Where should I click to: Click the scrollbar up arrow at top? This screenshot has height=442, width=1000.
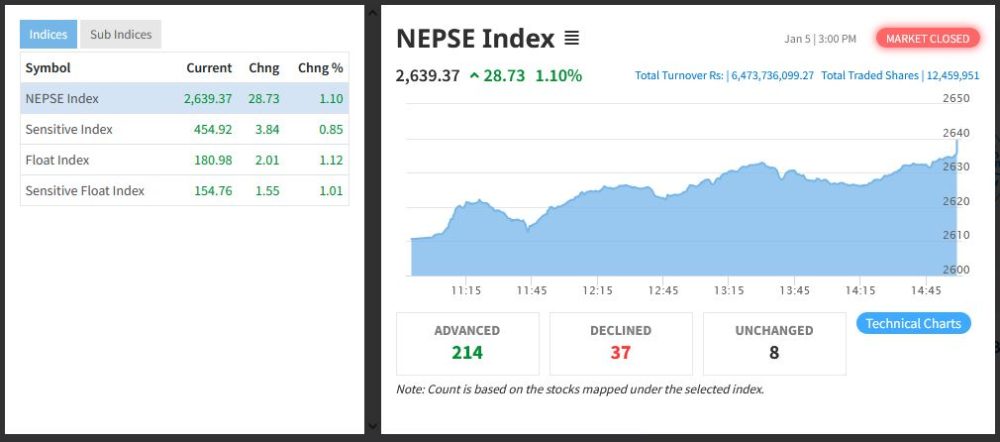[373, 13]
